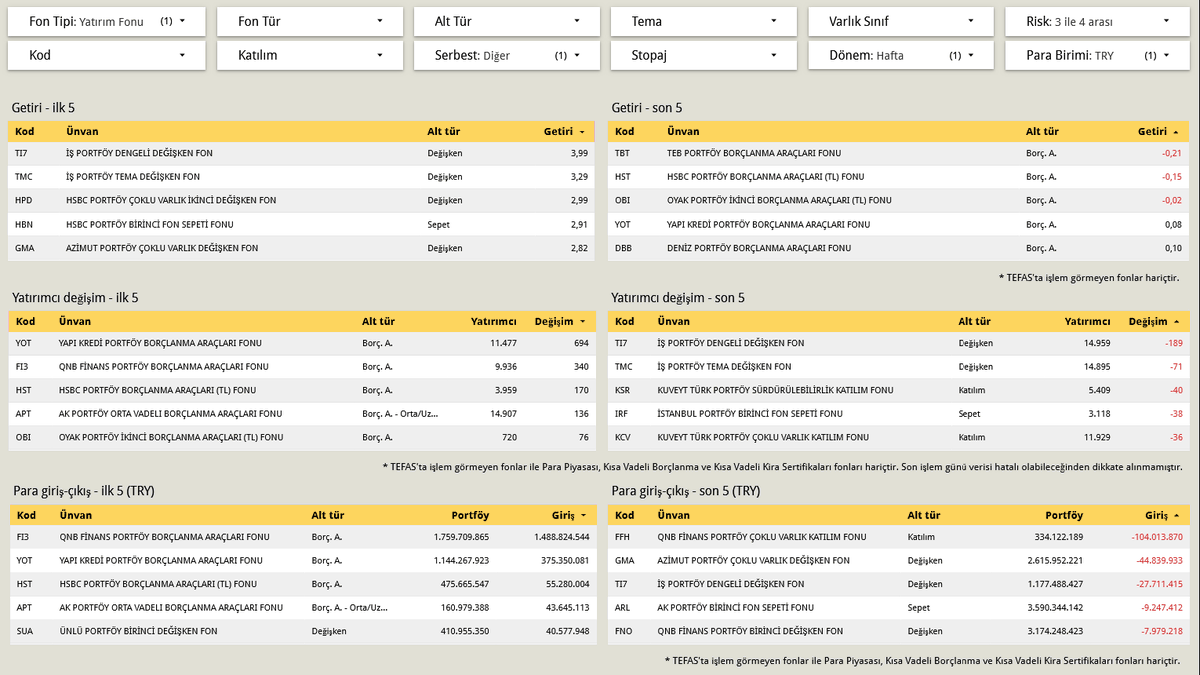Click HSBC PORTFÖY BORÇLANMA ARAÇLARI in Getiri son 5

pos(765,177)
